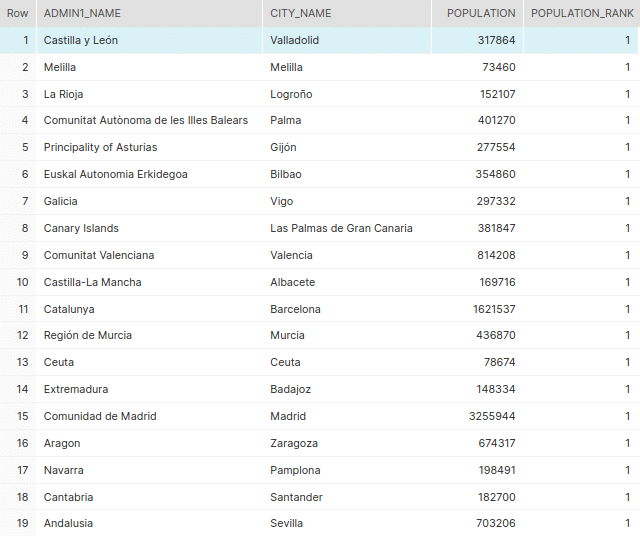Select the Euskal Autonomia Erkidegoa cell

(115, 174)
